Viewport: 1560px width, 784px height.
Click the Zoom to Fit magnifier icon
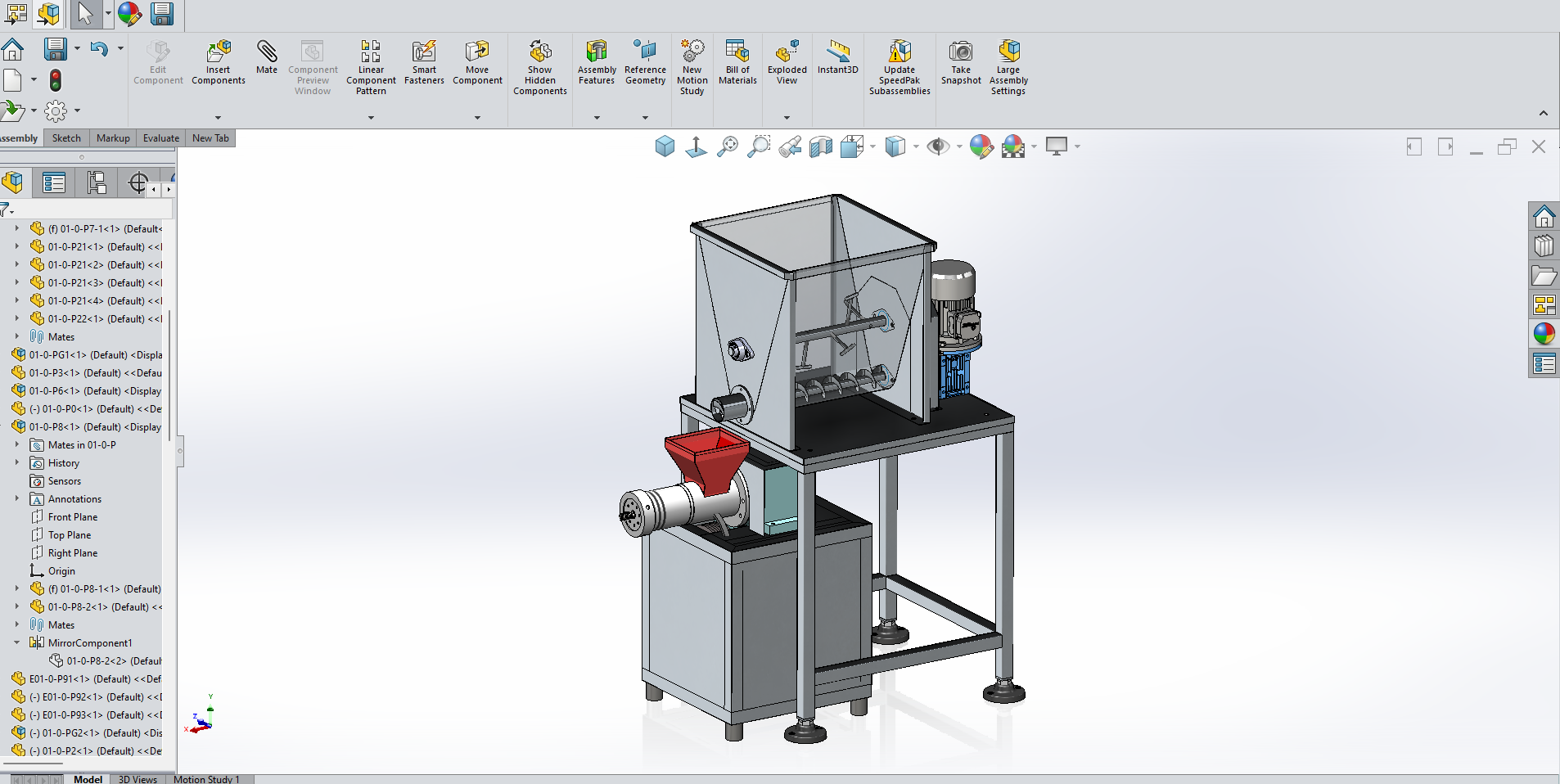[727, 146]
